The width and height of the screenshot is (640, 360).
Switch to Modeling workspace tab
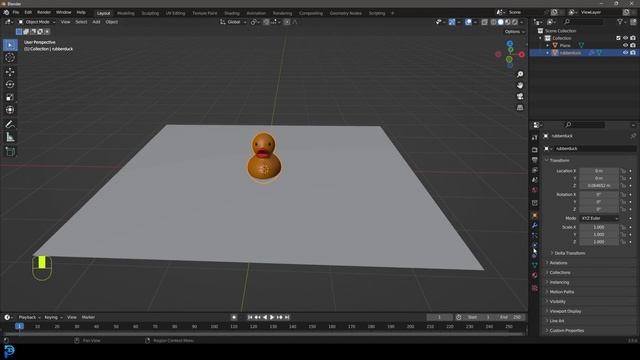click(126, 13)
